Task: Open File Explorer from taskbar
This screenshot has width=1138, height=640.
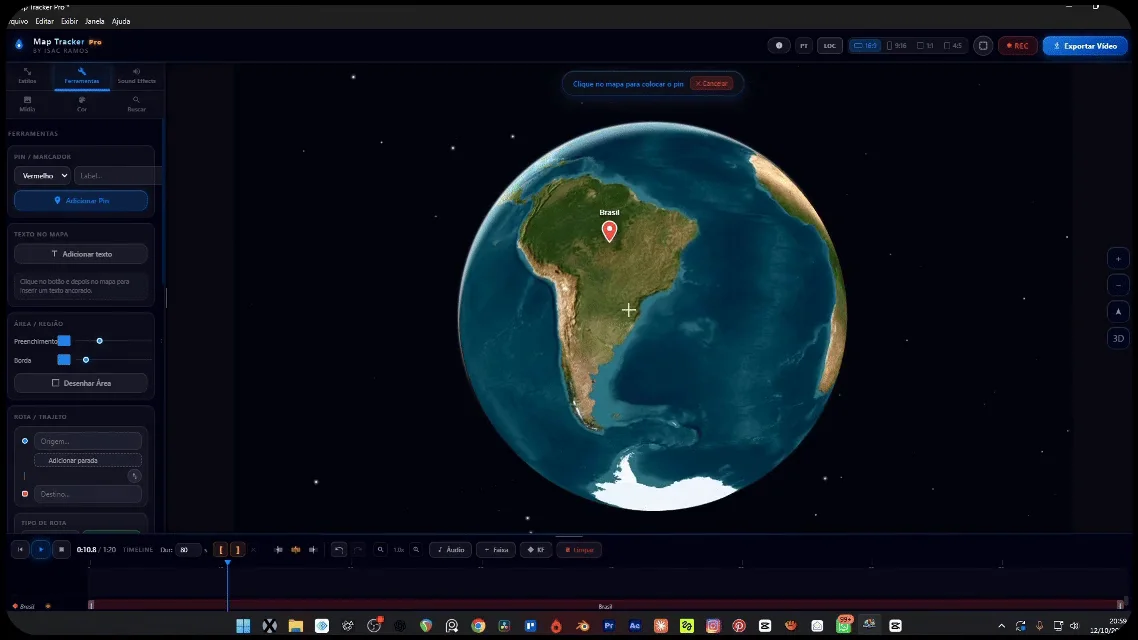Action: coord(295,625)
